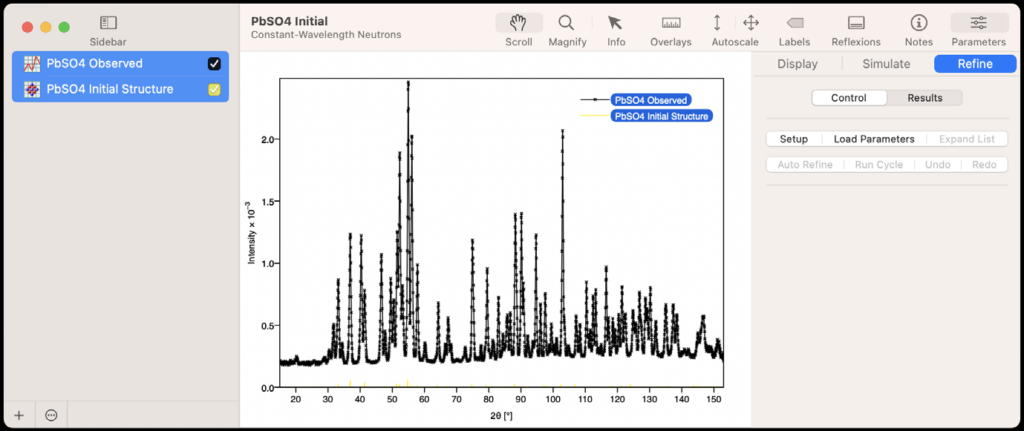Show the Reflexions panel

(x=856, y=23)
